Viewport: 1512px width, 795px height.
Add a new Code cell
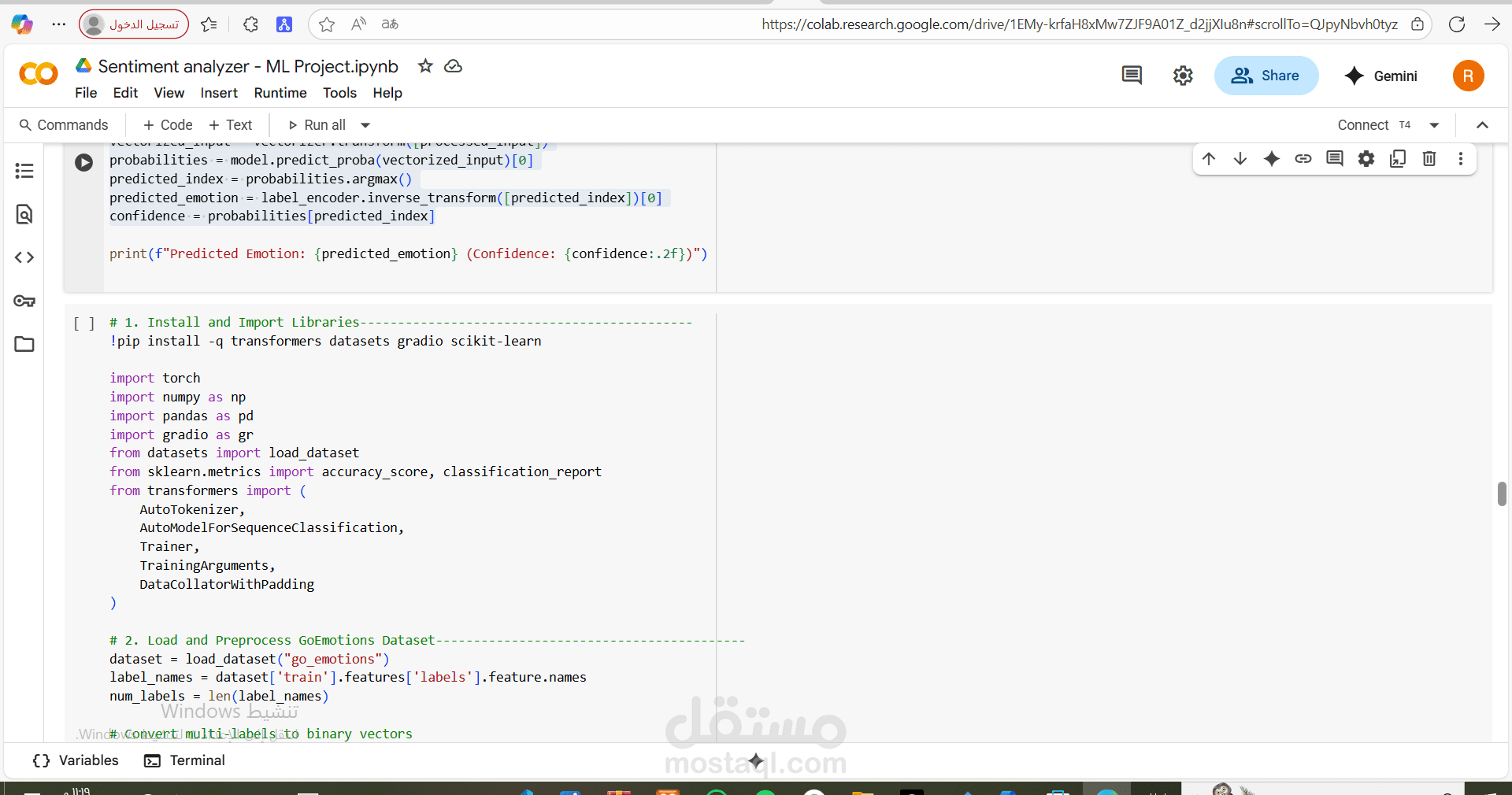[x=168, y=125]
